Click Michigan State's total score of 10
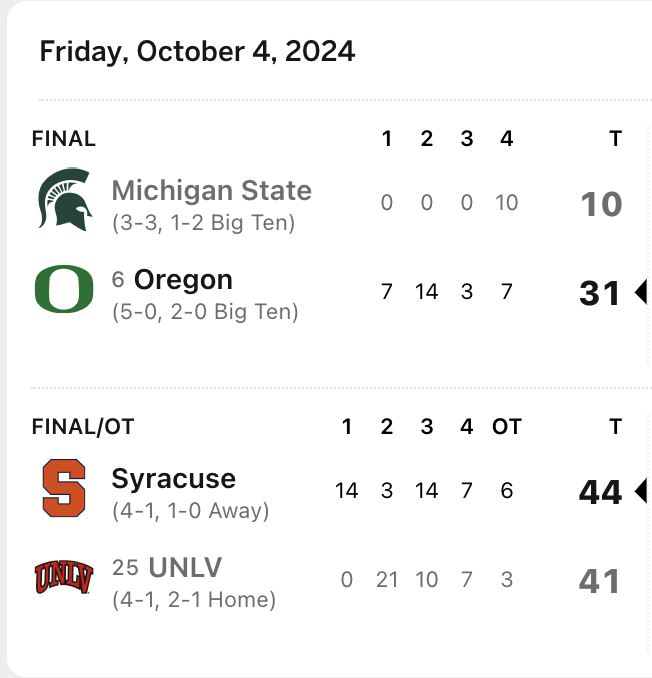The image size is (652, 678). click(601, 204)
